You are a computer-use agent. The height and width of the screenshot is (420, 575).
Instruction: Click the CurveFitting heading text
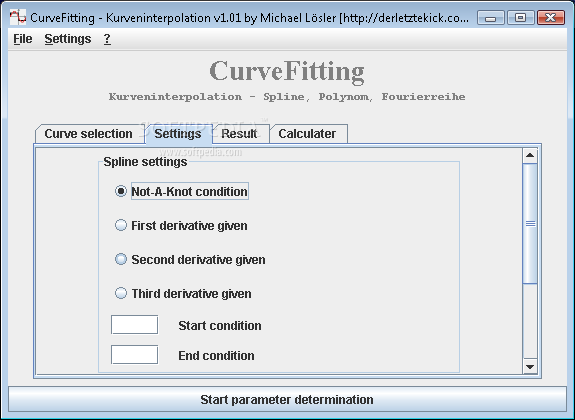point(287,72)
